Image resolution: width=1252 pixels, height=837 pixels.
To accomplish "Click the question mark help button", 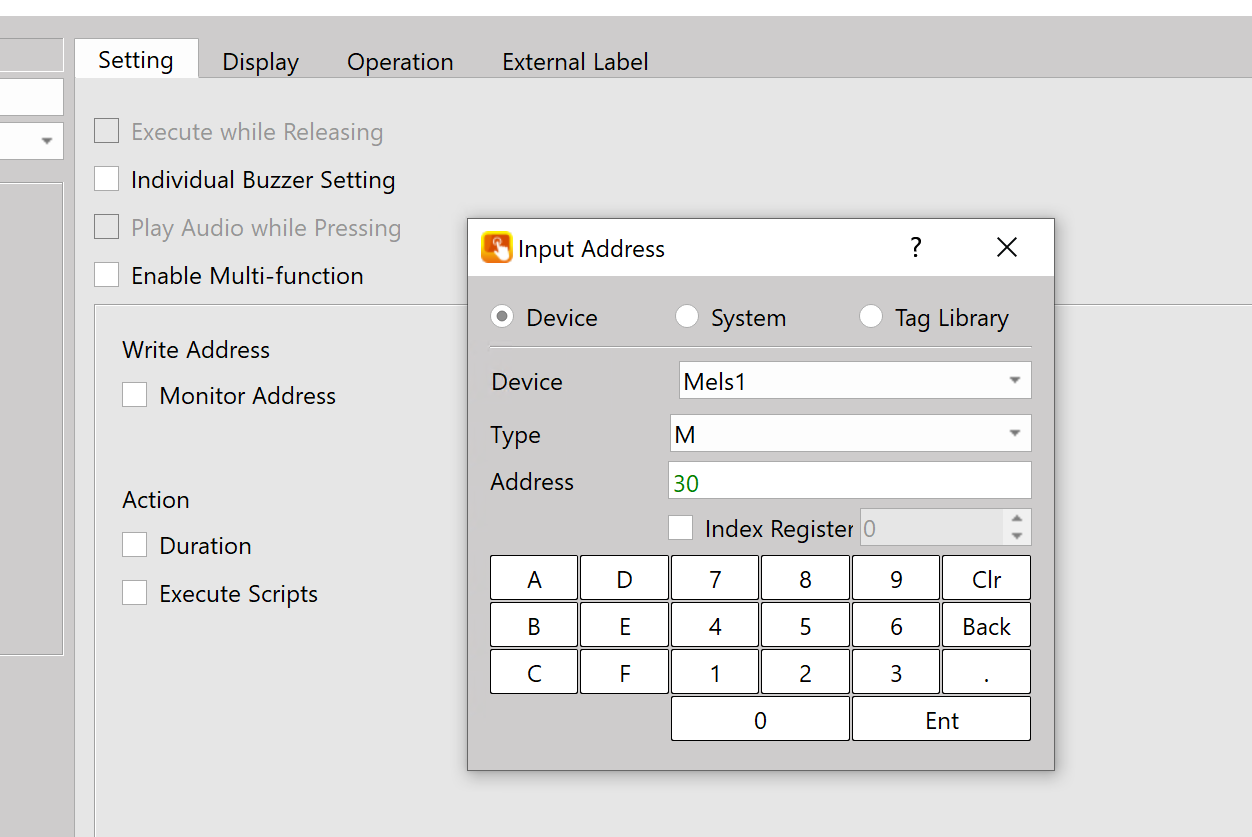I will click(915, 248).
